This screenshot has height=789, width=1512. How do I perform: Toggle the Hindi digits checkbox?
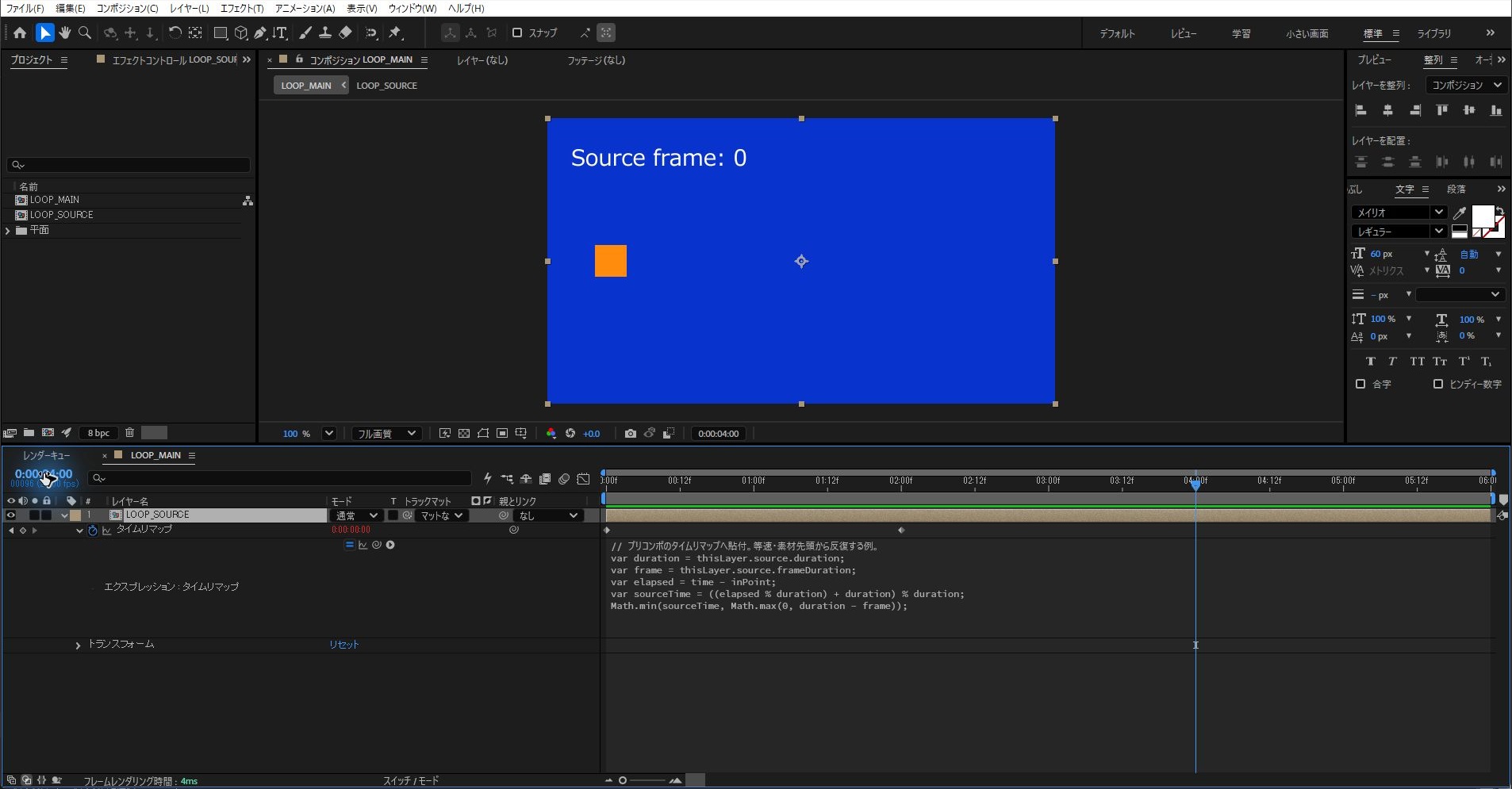pos(1438,384)
